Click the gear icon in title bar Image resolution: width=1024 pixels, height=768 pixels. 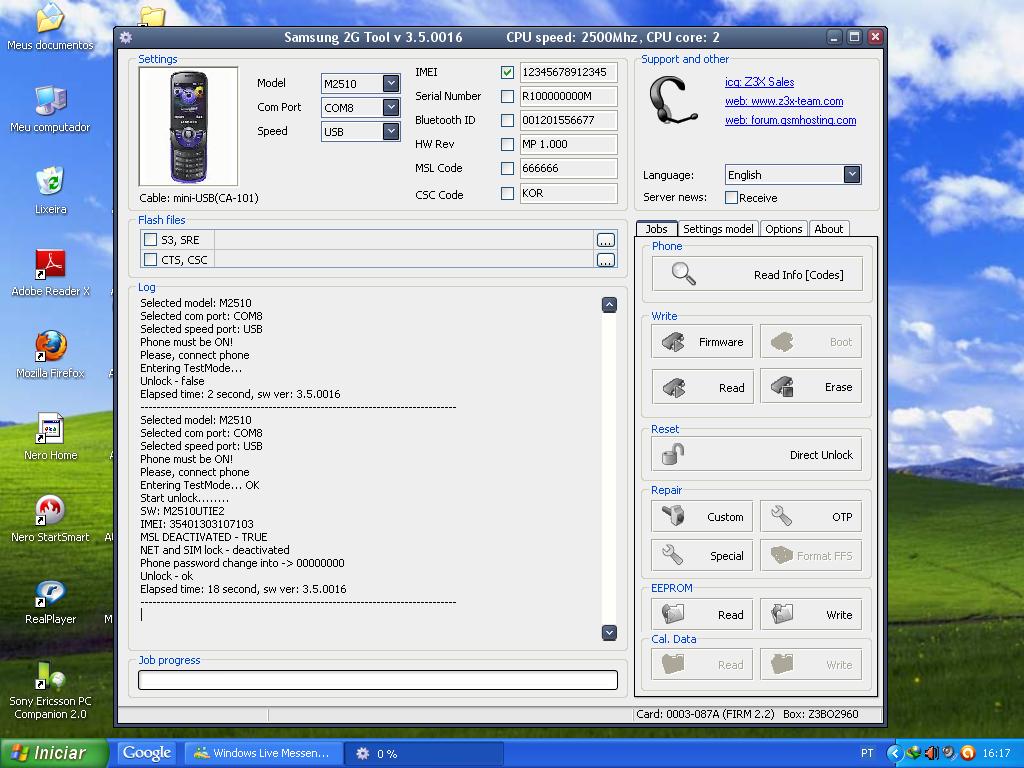pyautogui.click(x=126, y=37)
